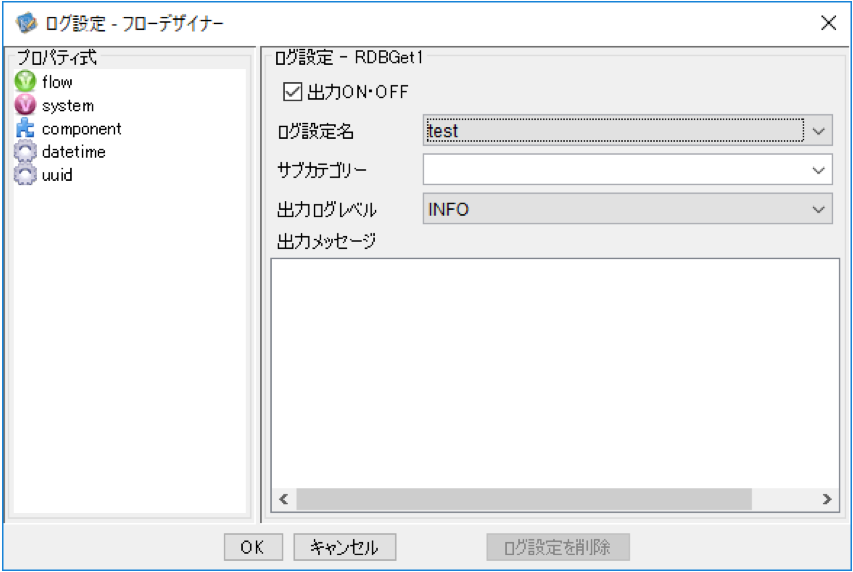
Task: Open the 出力ログレベル INFO dropdown
Action: [x=627, y=209]
